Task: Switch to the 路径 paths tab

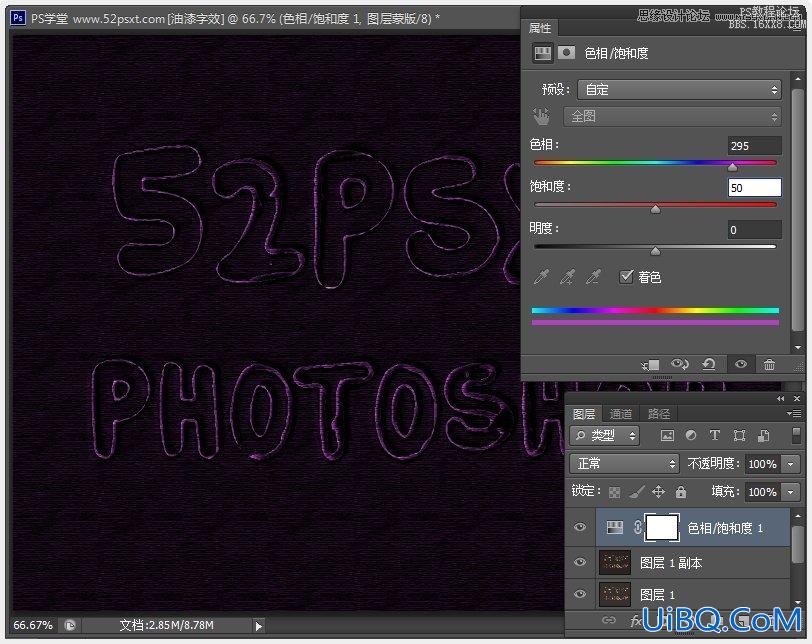Action: click(659, 414)
